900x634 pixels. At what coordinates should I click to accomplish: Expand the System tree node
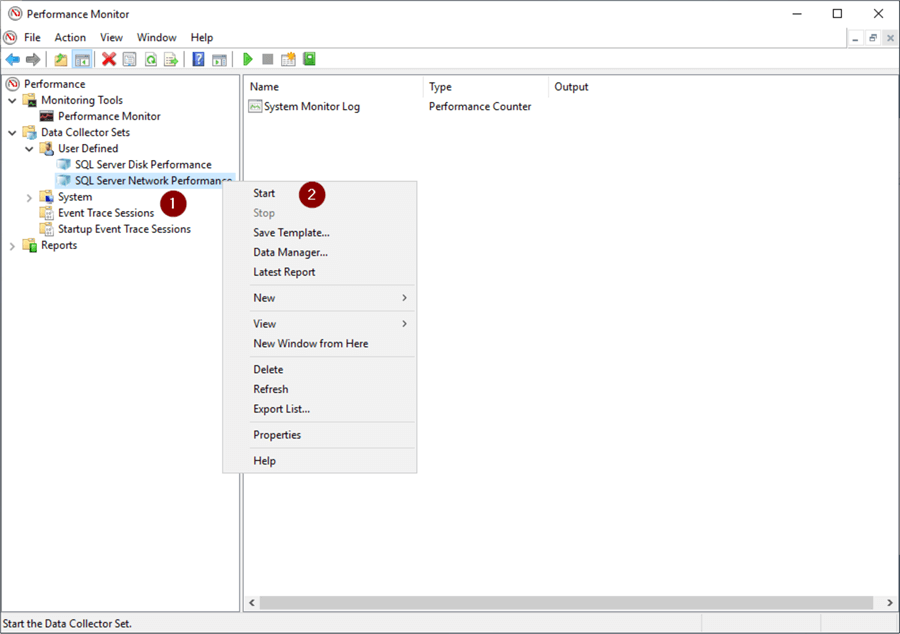coord(29,198)
